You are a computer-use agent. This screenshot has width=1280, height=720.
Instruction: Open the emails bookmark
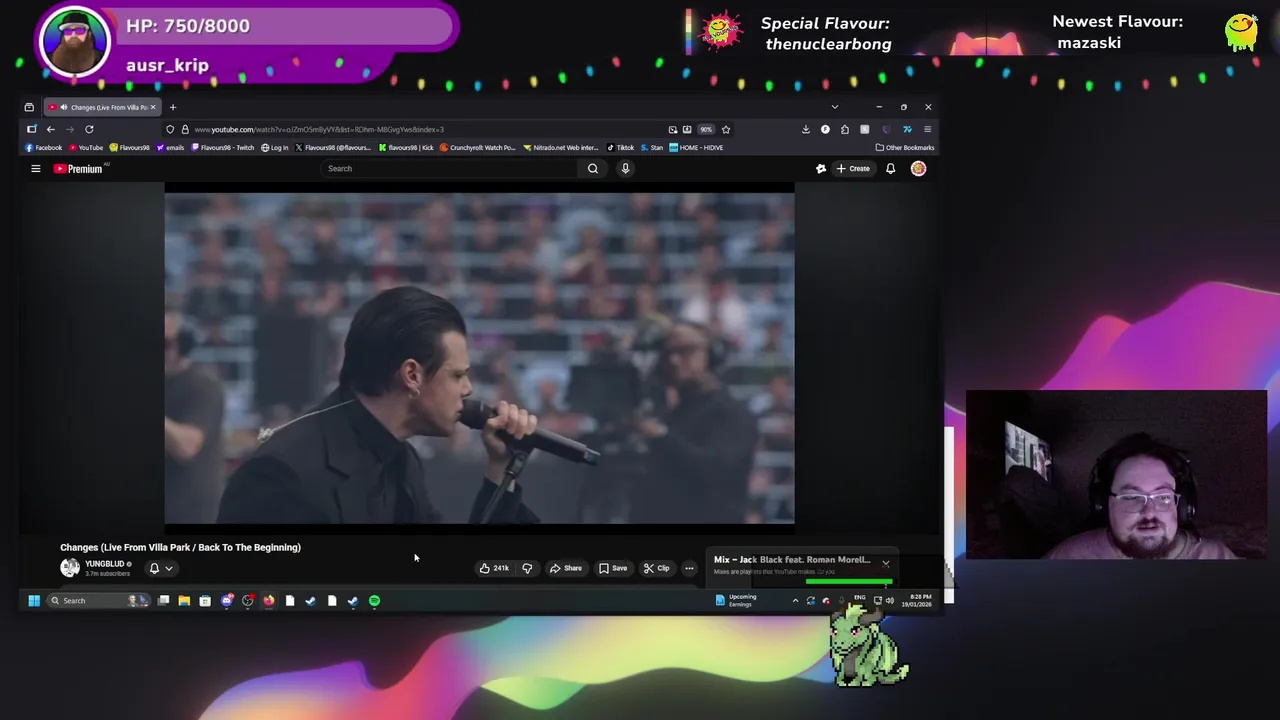(x=170, y=148)
